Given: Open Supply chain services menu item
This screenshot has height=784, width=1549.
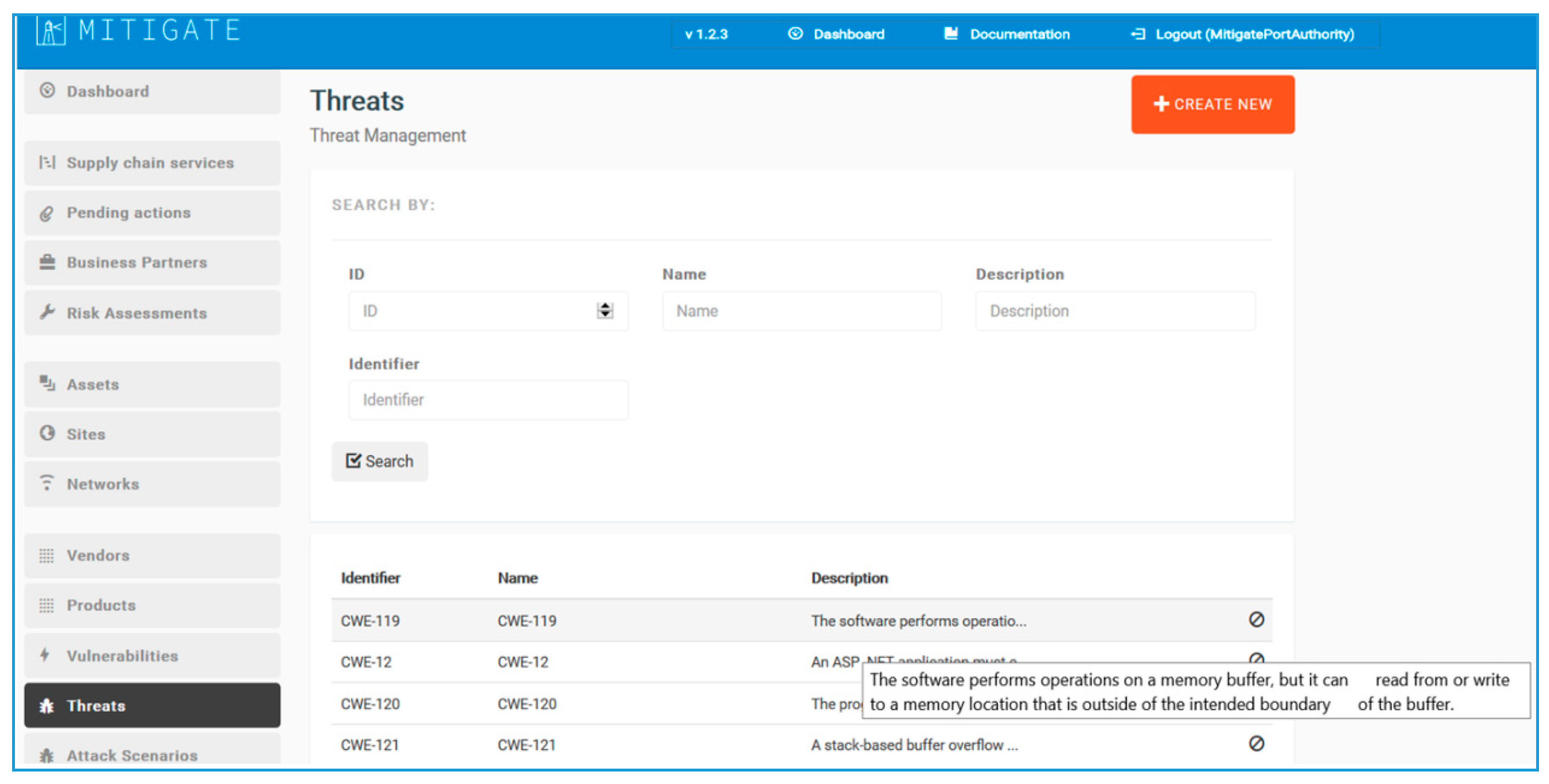Looking at the screenshot, I should pyautogui.click(x=150, y=163).
